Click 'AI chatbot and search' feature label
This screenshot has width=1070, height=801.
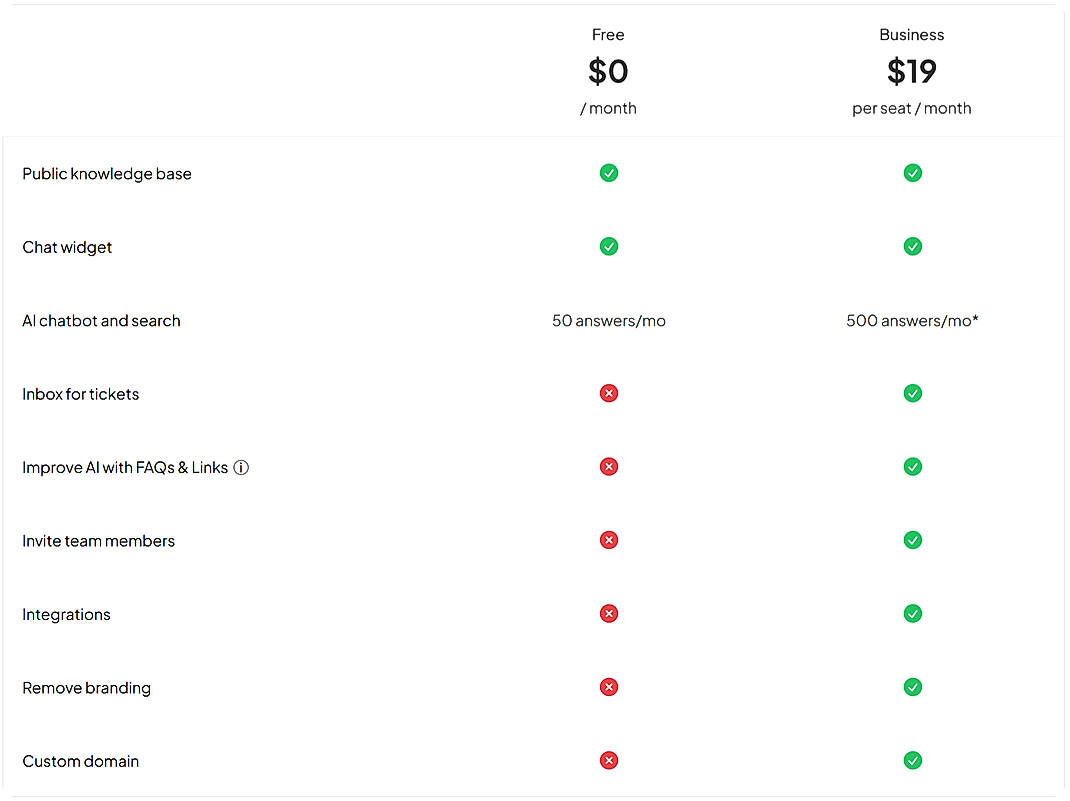pos(101,321)
